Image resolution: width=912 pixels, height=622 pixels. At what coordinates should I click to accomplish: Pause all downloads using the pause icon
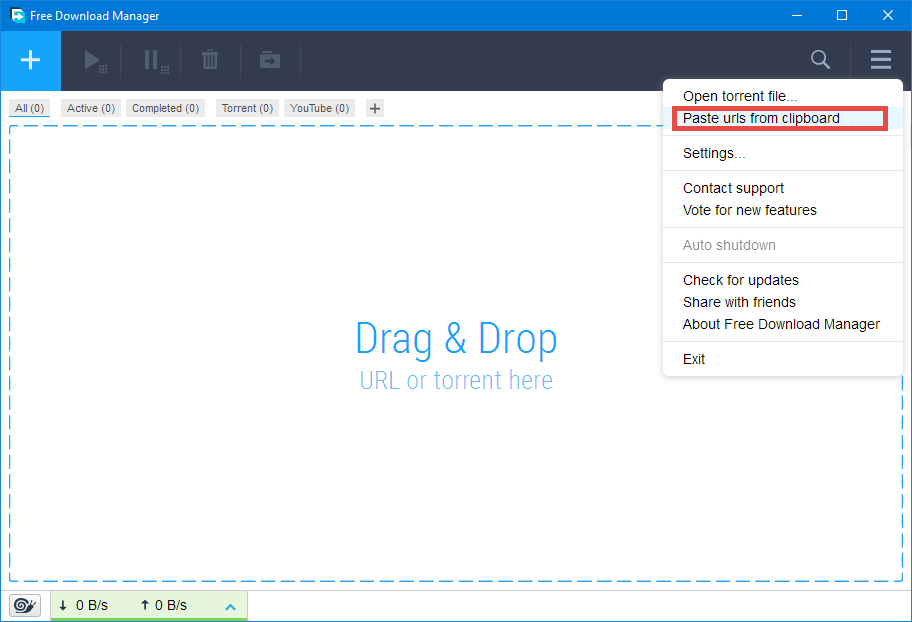coord(156,61)
